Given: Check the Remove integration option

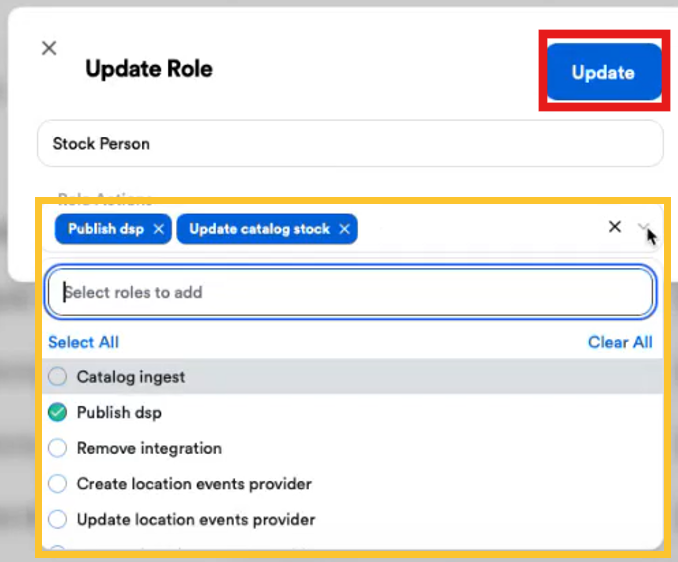Looking at the screenshot, I should coord(58,448).
